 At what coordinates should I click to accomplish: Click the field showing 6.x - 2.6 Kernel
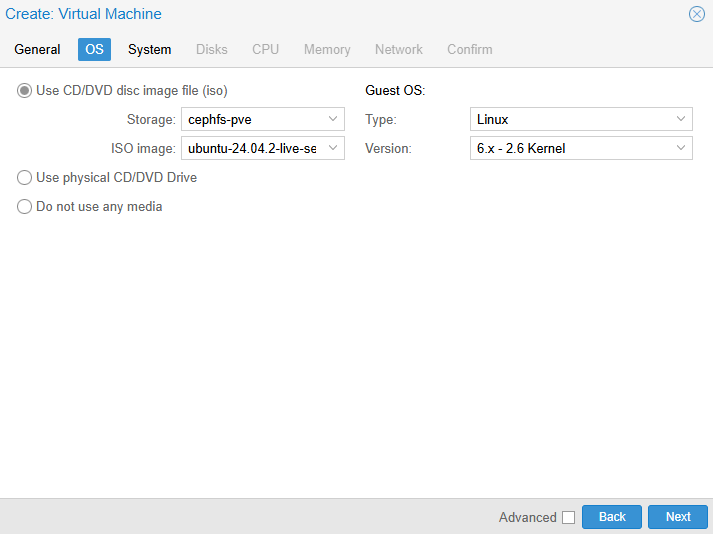coord(570,148)
